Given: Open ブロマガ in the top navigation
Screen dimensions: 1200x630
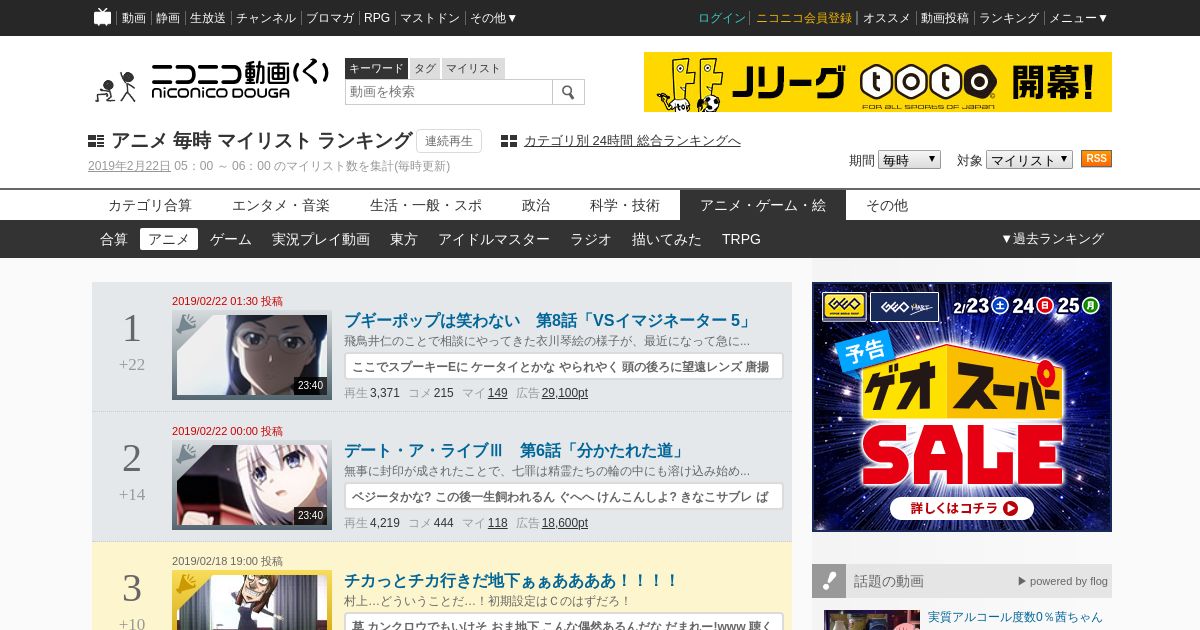Looking at the screenshot, I should click(330, 18).
